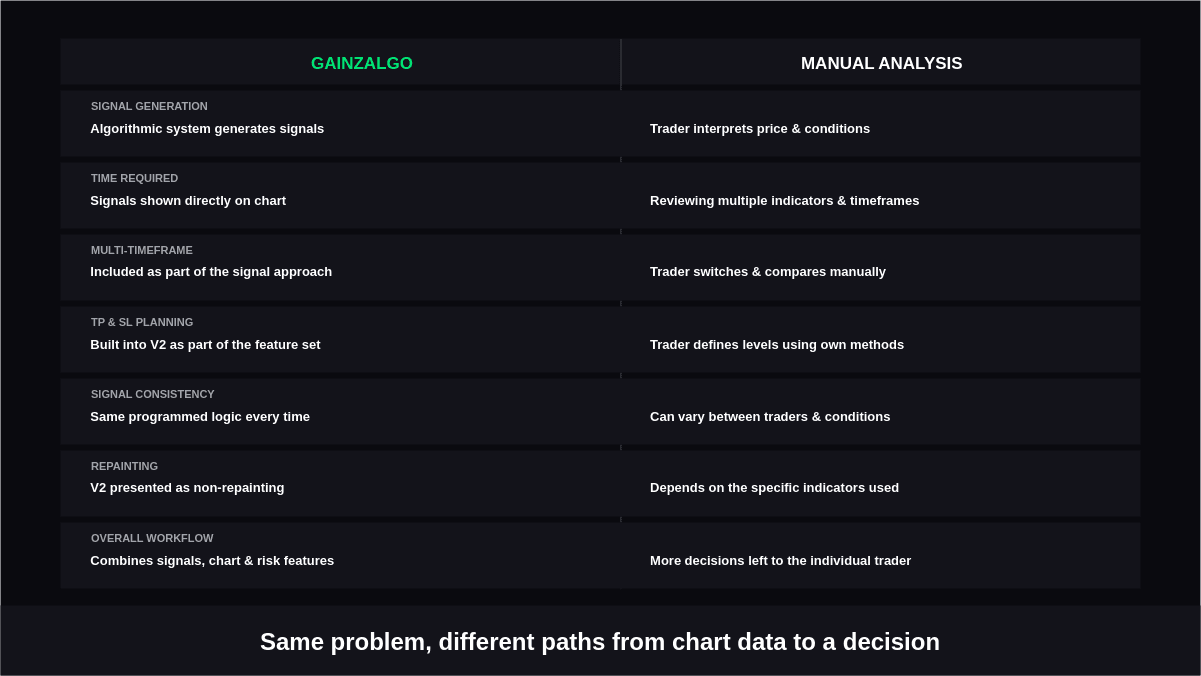Click 'Can vary between traders & conditions'
Screen dimensions: 1201x676
[770, 417]
